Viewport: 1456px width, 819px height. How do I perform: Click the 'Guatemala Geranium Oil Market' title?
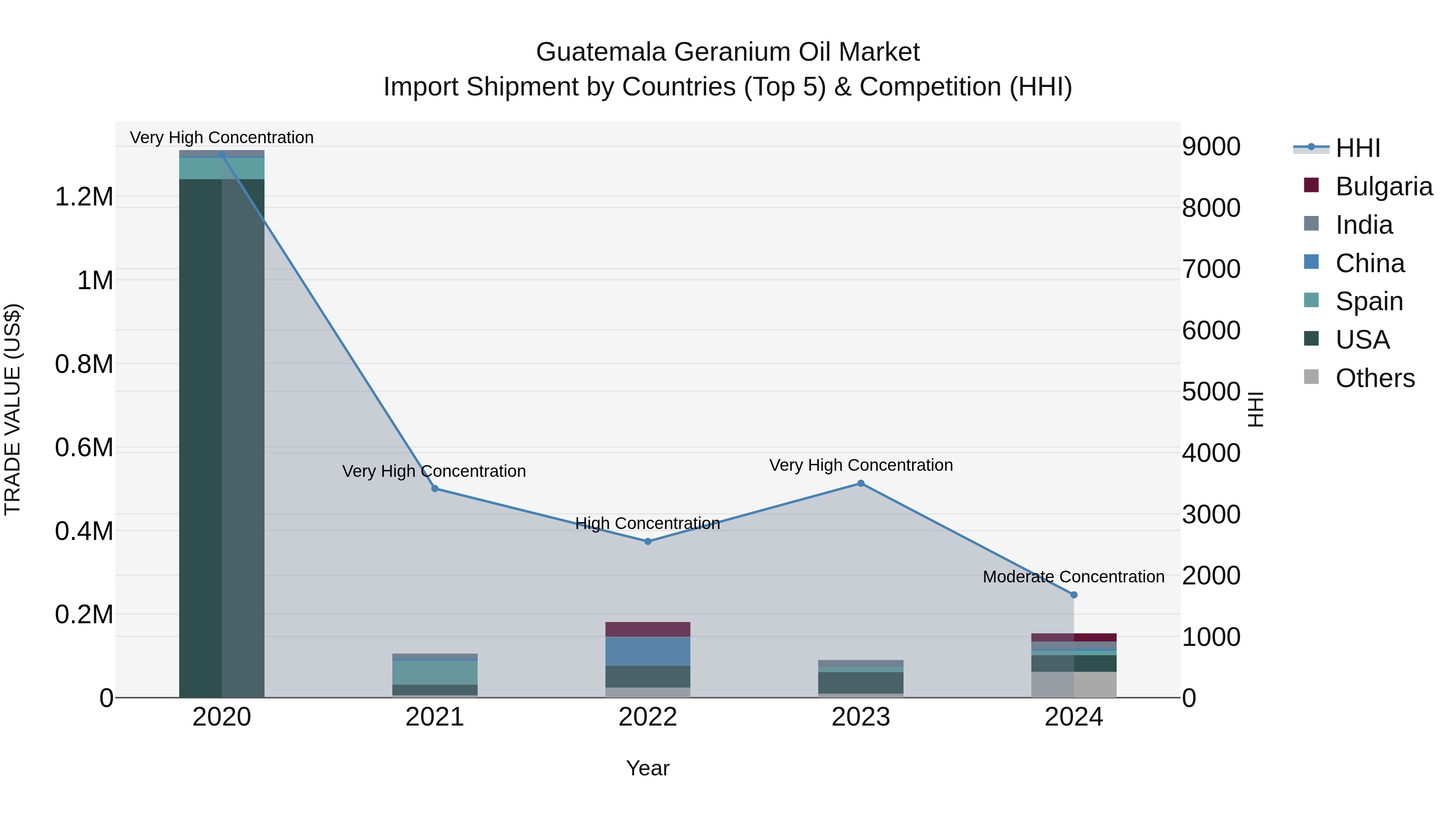click(728, 52)
